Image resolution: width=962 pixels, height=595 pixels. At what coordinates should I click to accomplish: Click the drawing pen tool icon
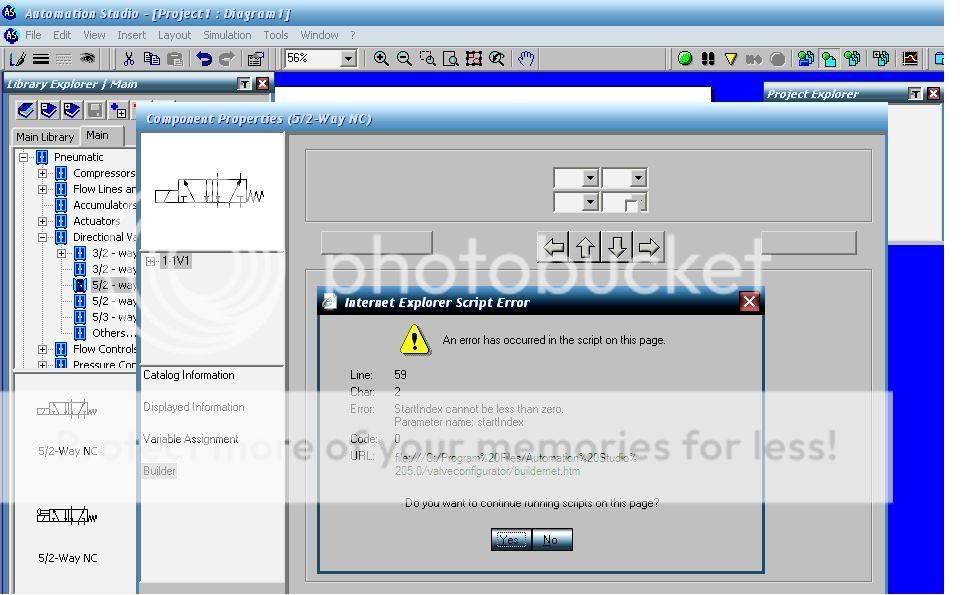[18, 59]
